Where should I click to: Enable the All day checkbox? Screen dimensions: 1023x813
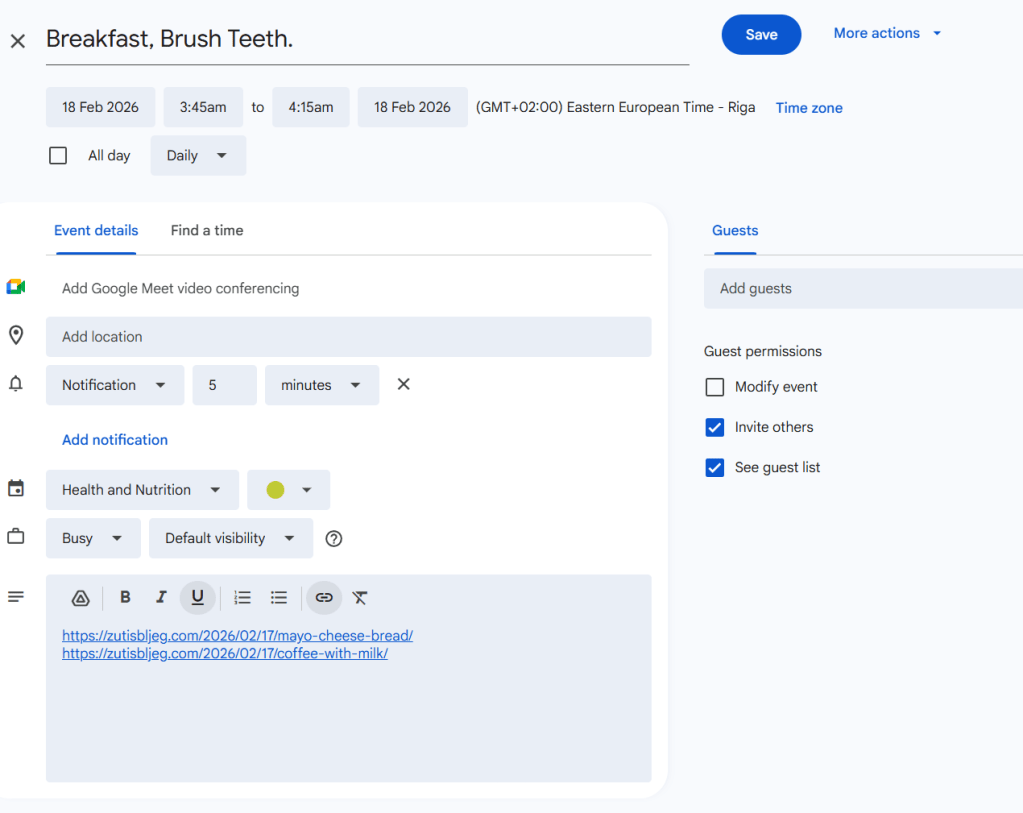[59, 155]
